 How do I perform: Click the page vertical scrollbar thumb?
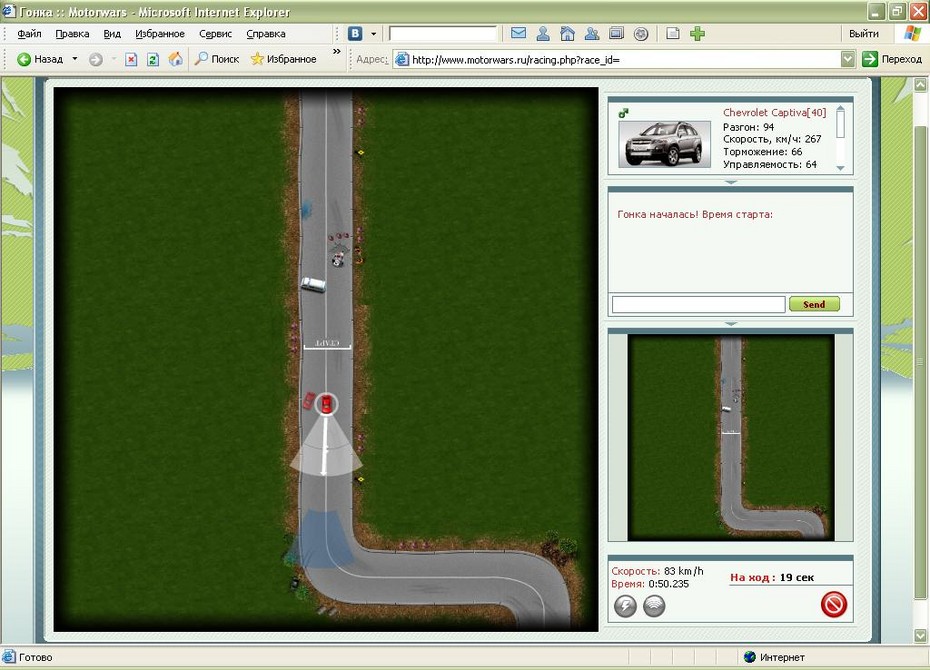[920, 360]
